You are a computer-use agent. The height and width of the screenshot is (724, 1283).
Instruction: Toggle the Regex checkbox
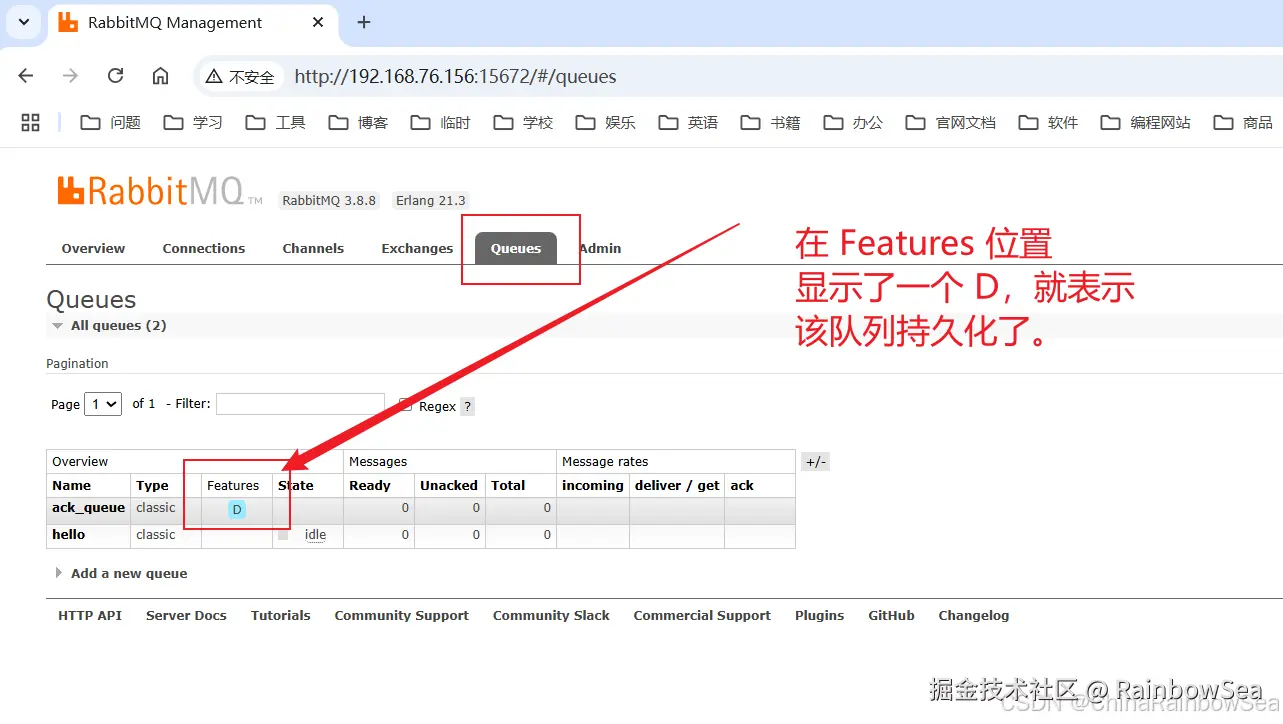405,405
